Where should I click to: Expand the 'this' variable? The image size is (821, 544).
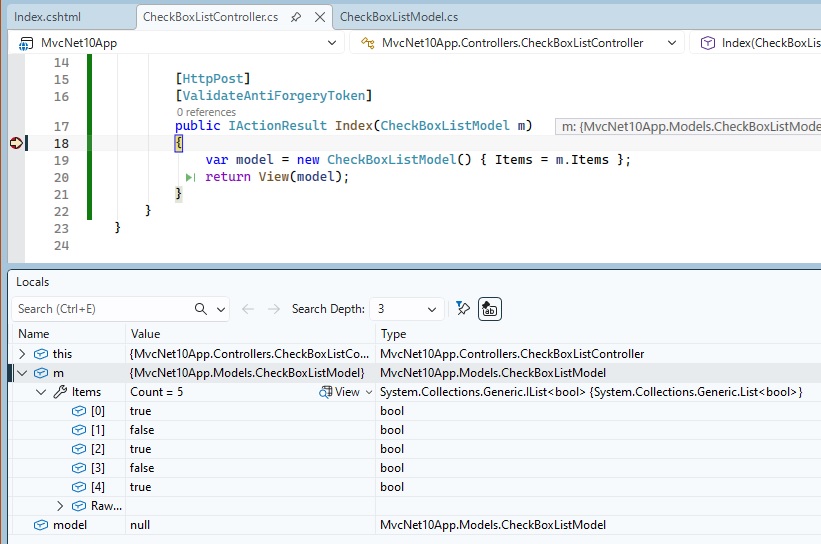22,354
